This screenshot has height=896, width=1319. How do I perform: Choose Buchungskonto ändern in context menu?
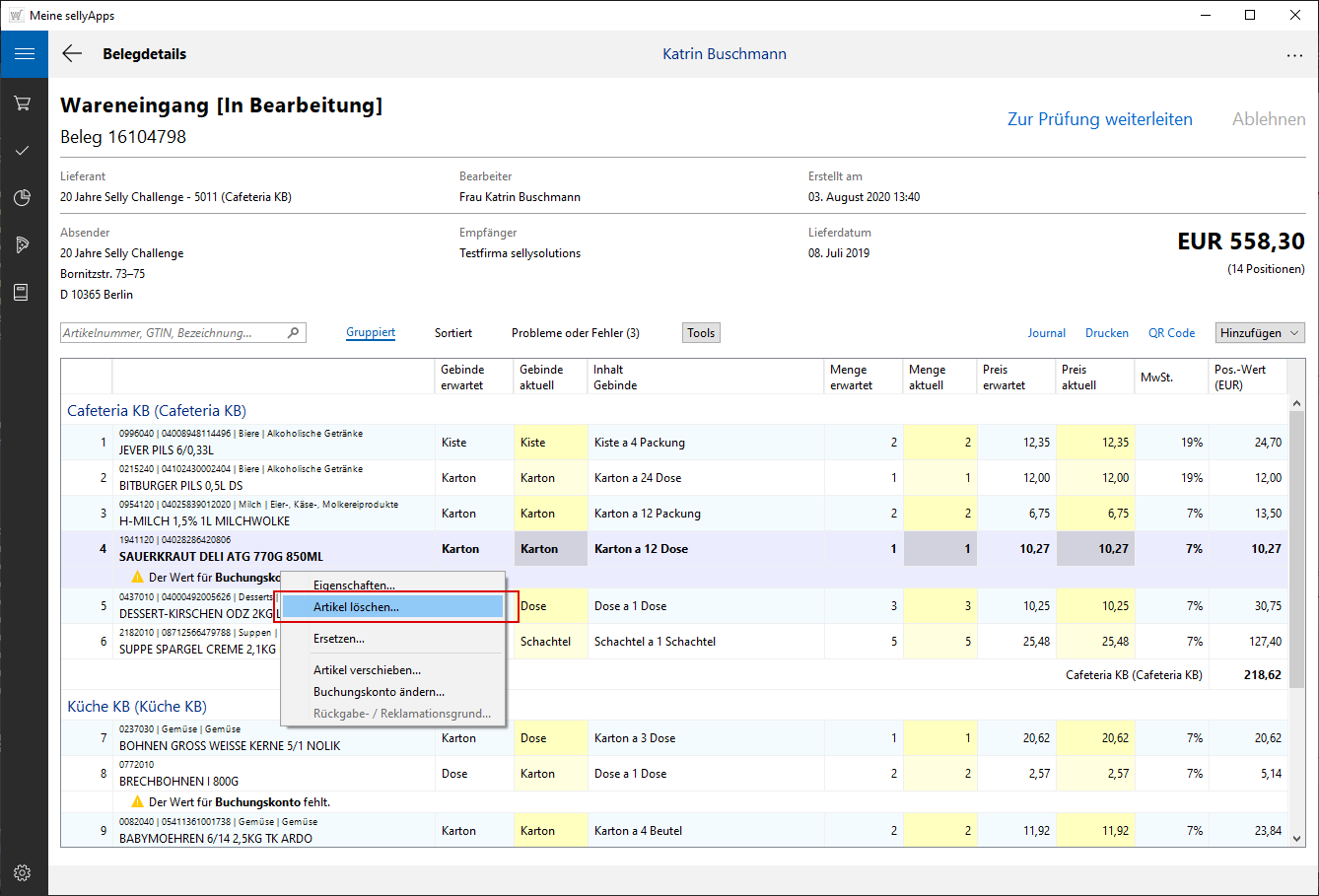(x=379, y=692)
